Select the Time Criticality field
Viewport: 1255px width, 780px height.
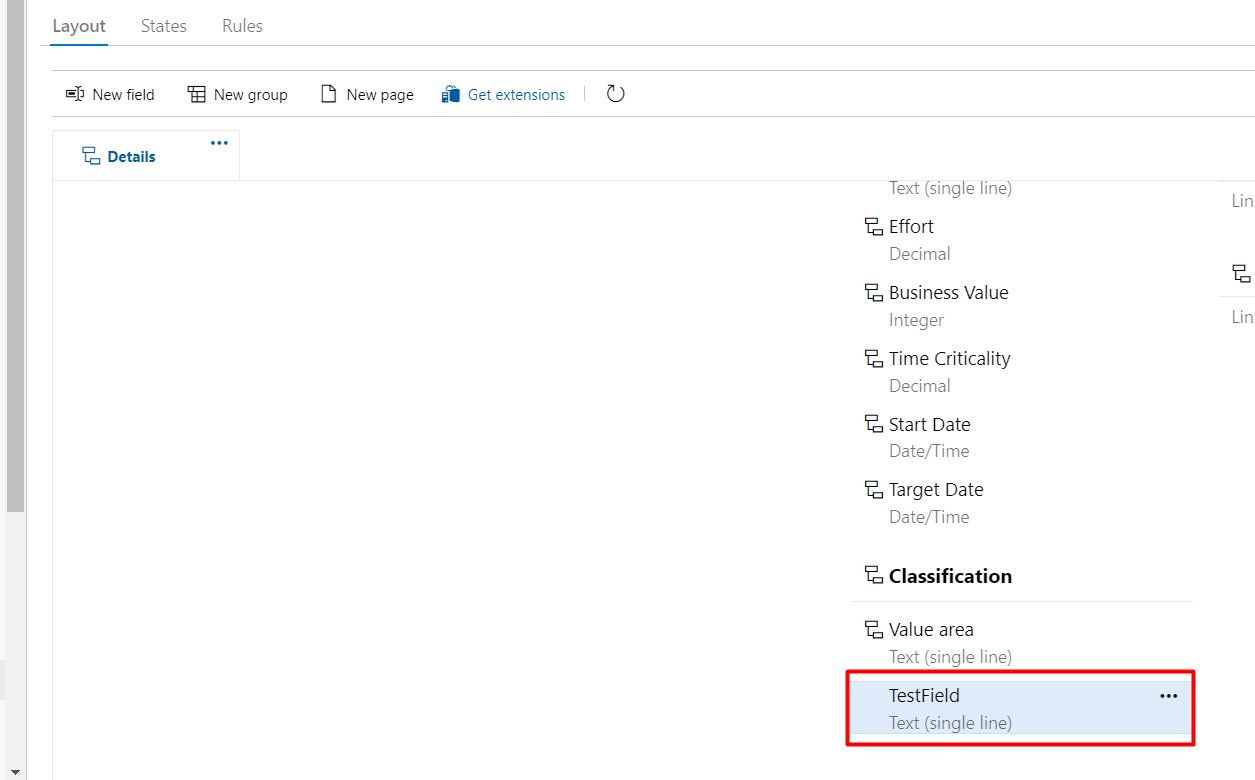(1020, 372)
